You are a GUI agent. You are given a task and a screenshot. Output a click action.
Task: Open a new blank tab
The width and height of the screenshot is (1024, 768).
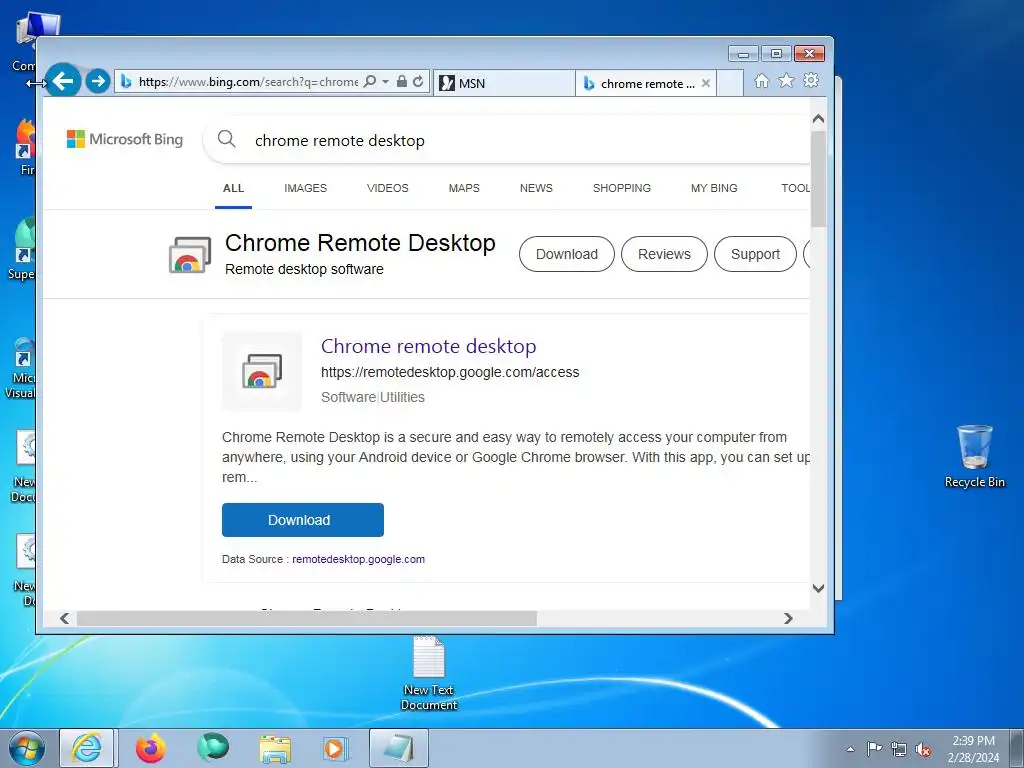point(730,84)
